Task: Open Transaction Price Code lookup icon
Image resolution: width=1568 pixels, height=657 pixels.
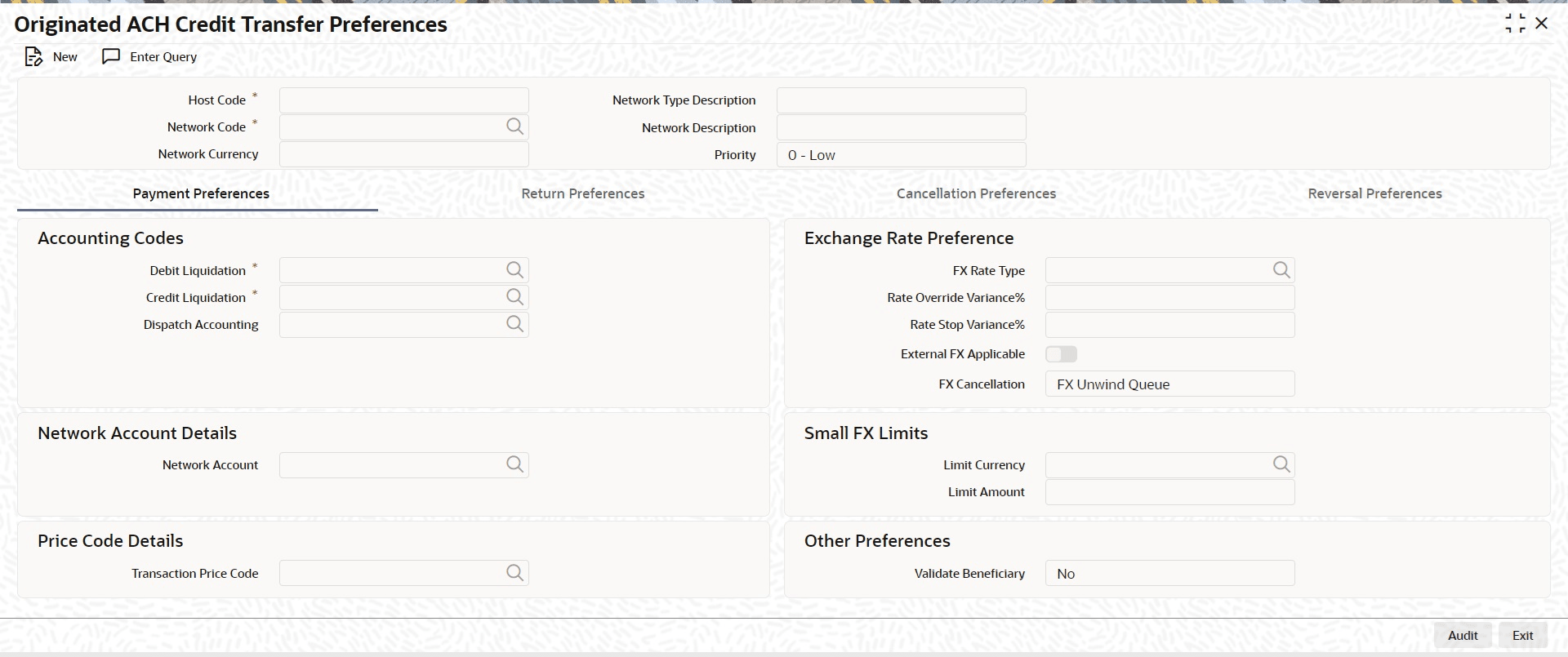Action: [514, 573]
